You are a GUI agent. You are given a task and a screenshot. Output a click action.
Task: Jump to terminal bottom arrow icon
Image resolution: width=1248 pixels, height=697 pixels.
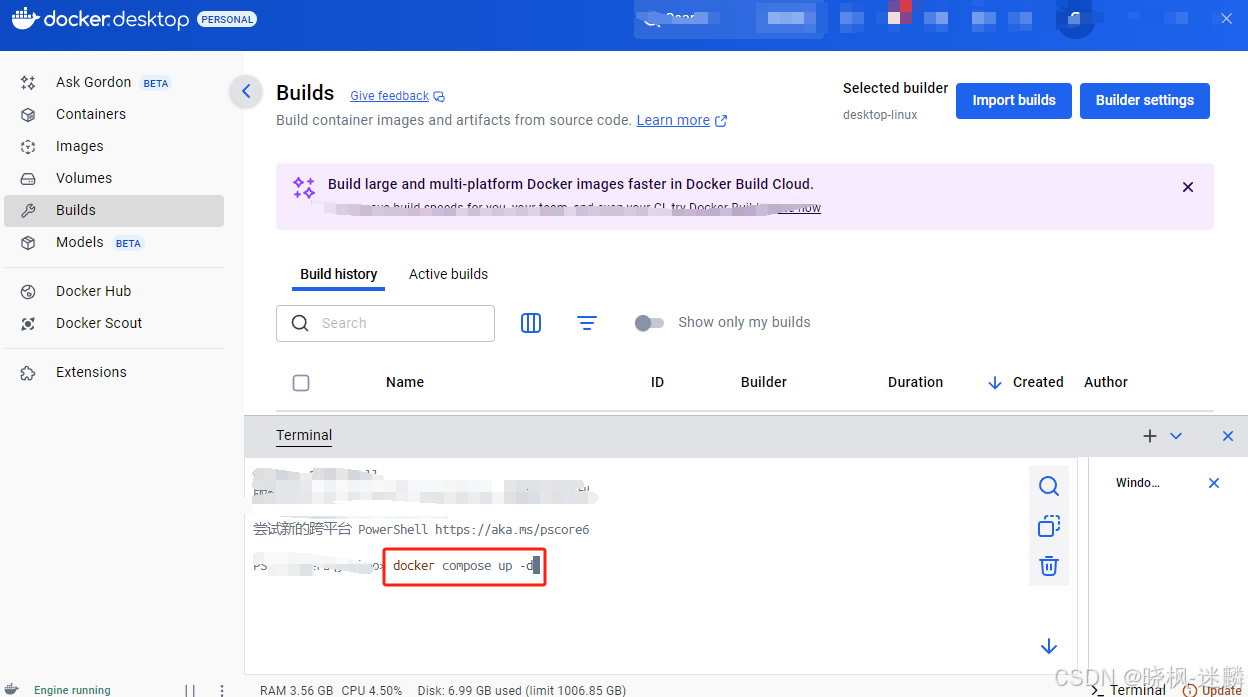[x=1049, y=647]
